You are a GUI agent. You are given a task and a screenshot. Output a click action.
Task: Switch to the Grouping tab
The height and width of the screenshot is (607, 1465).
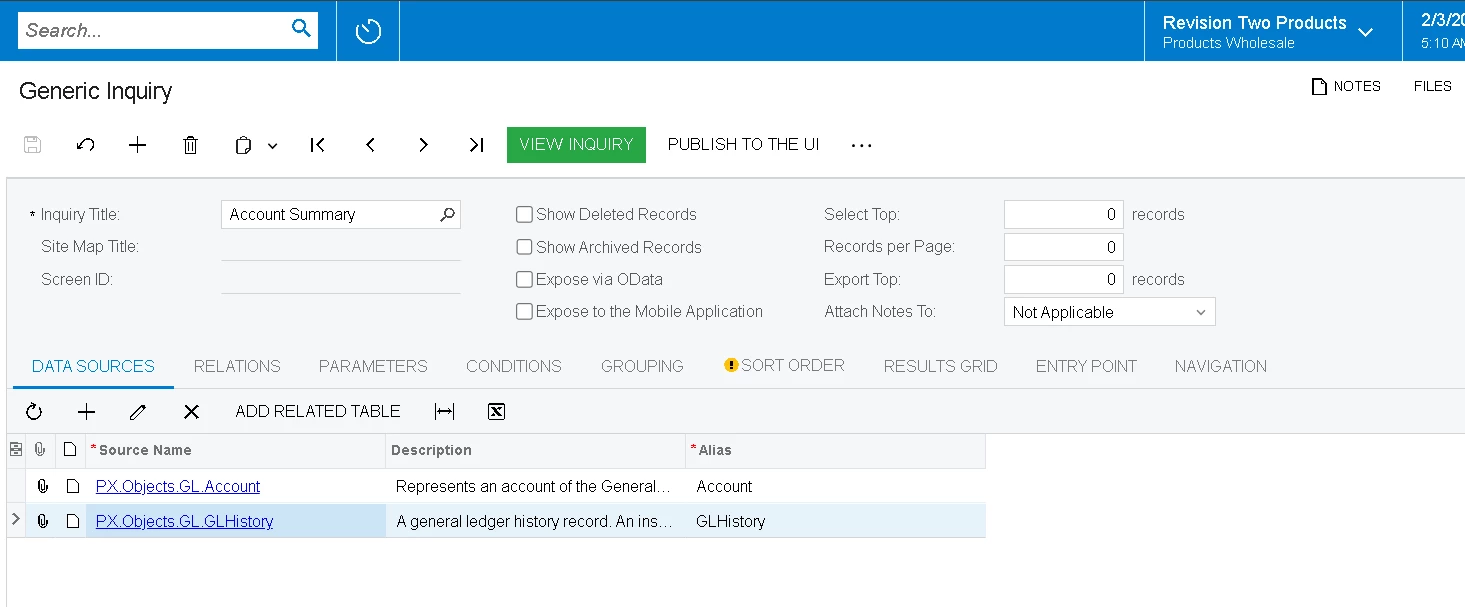pyautogui.click(x=642, y=366)
